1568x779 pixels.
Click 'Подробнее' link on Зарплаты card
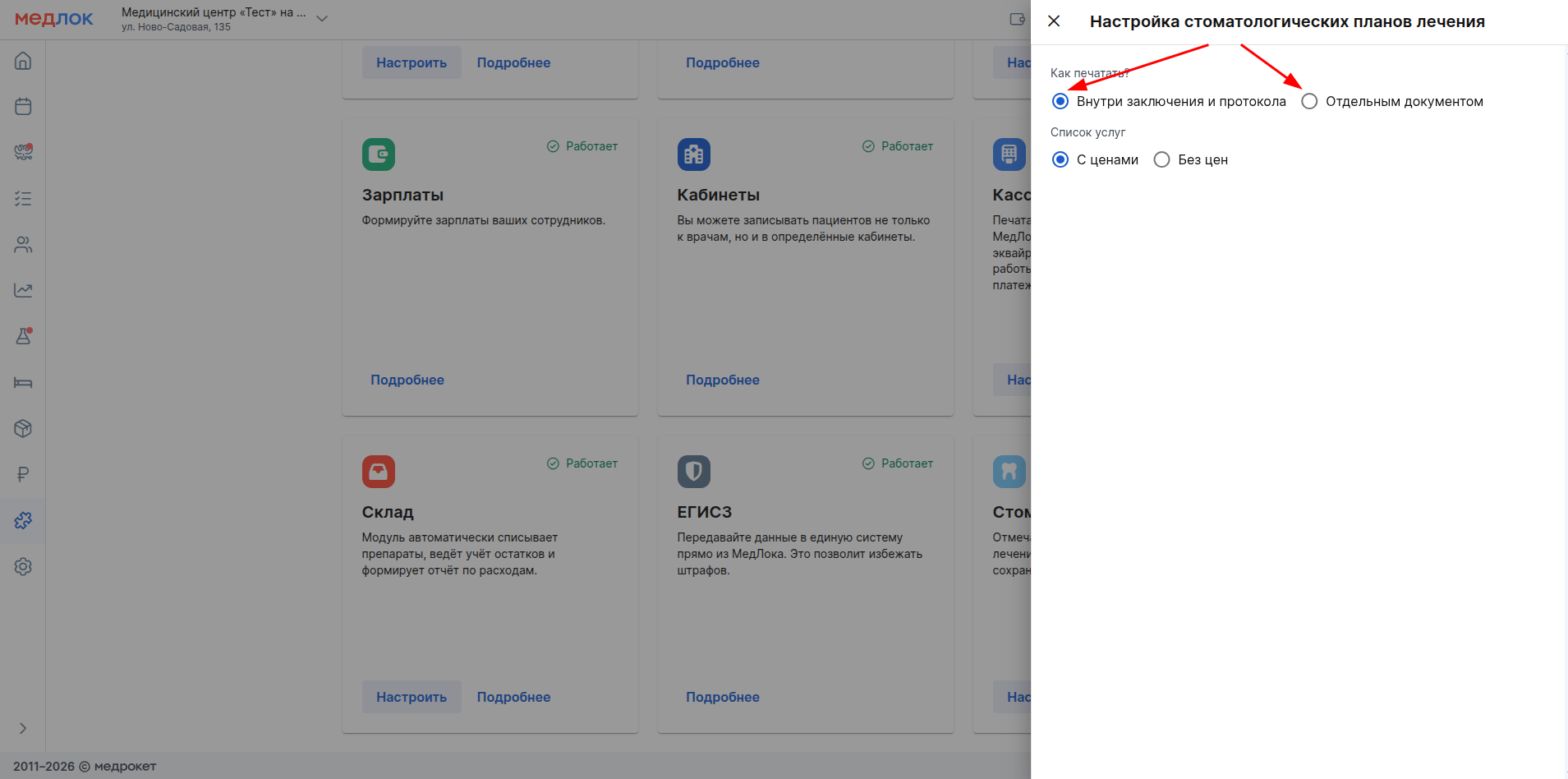pos(407,380)
